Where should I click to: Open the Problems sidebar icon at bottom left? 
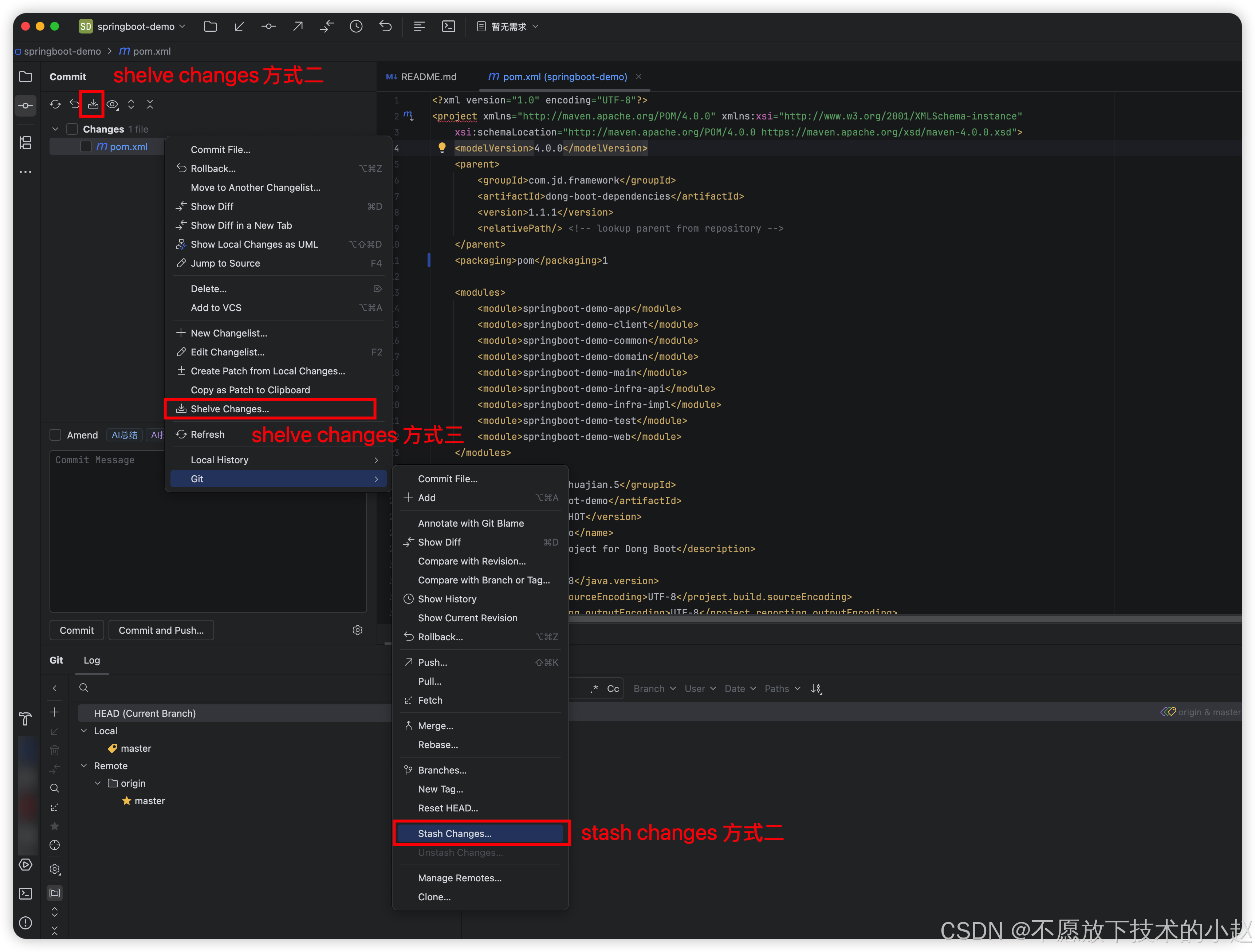tap(25, 923)
